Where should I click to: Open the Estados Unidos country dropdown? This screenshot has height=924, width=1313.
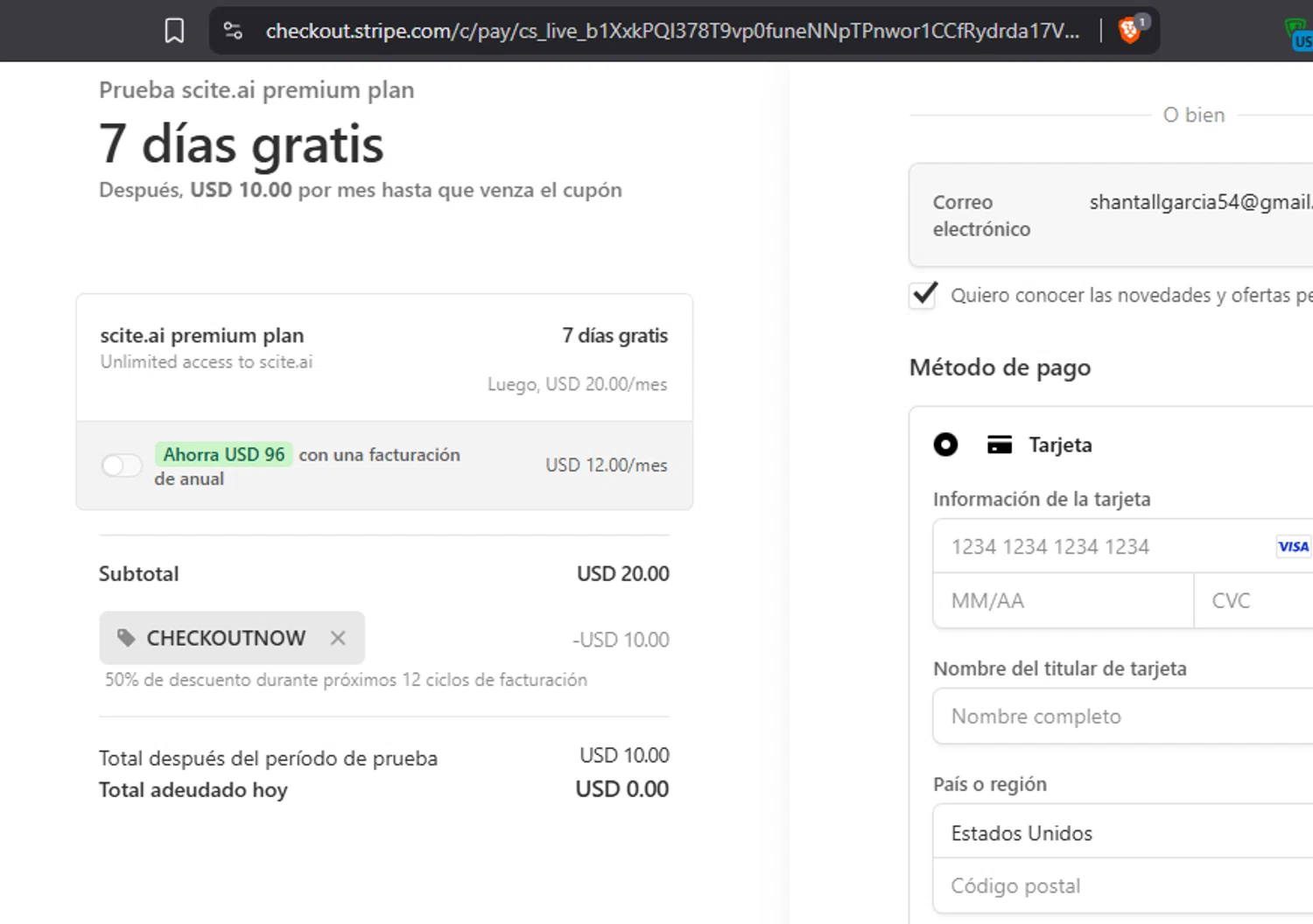pos(1123,832)
